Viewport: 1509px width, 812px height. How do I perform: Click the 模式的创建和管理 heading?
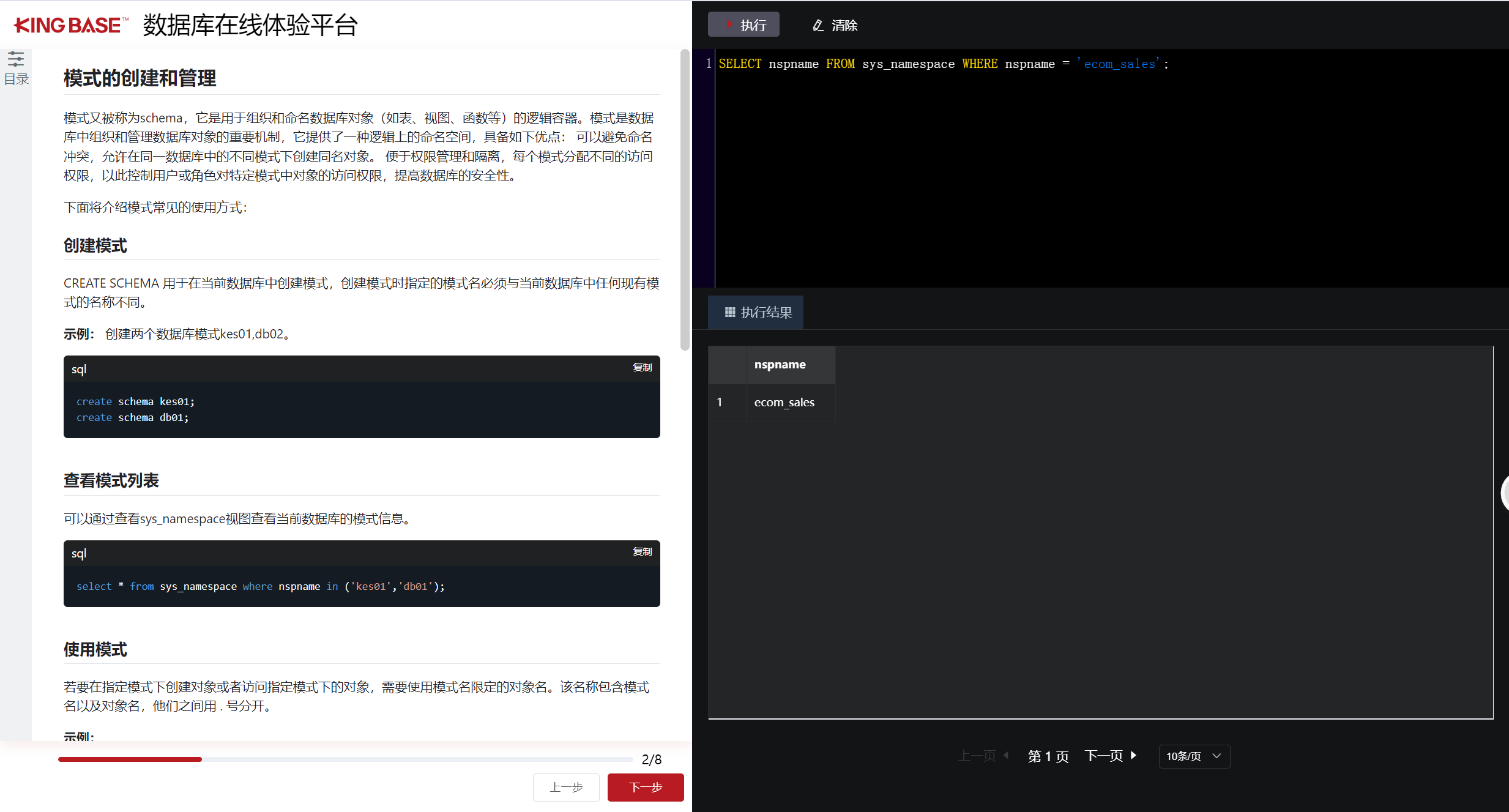[x=140, y=78]
